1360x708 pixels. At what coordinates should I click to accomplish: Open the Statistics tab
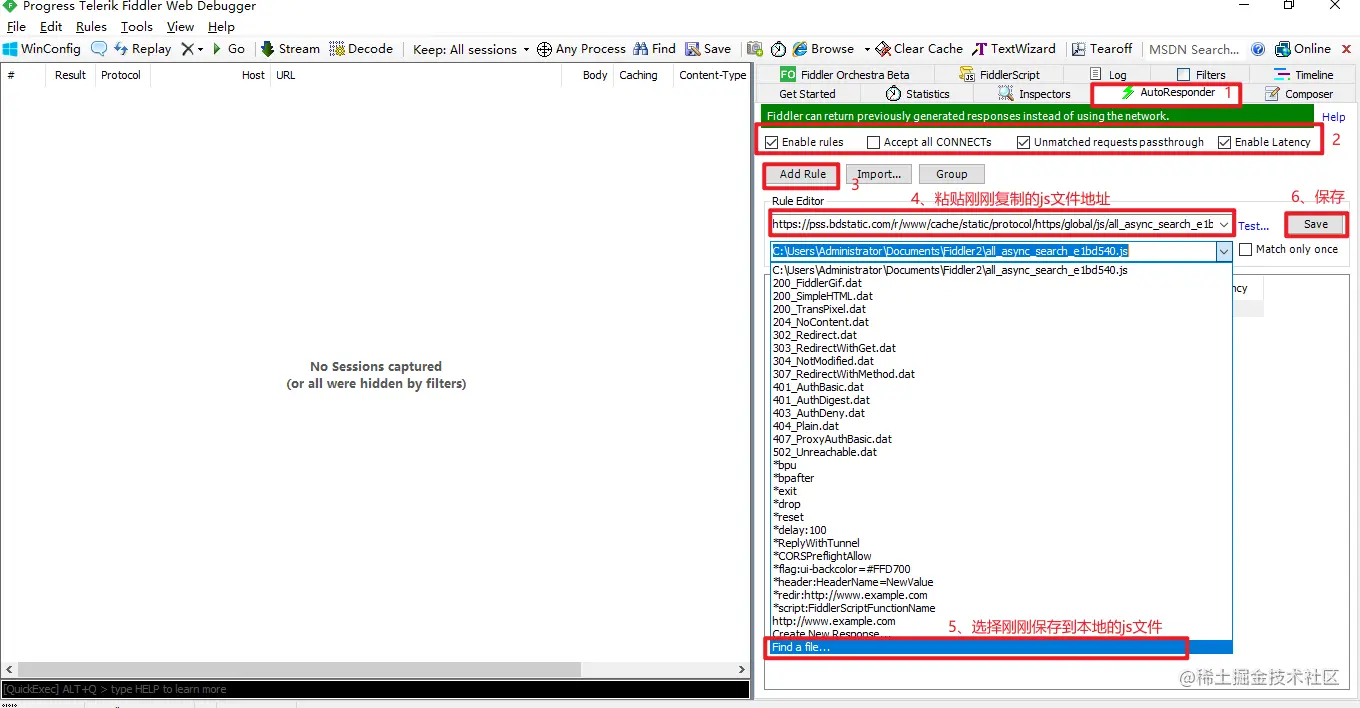point(918,94)
